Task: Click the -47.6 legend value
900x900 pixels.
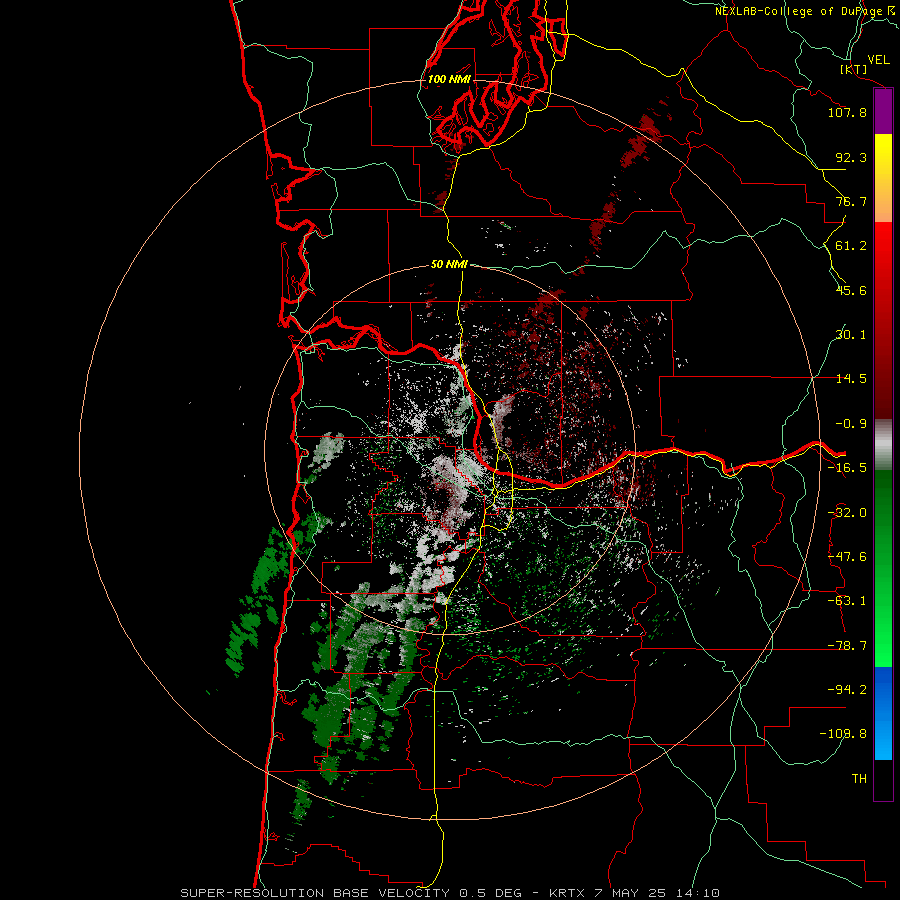Action: pyautogui.click(x=847, y=557)
